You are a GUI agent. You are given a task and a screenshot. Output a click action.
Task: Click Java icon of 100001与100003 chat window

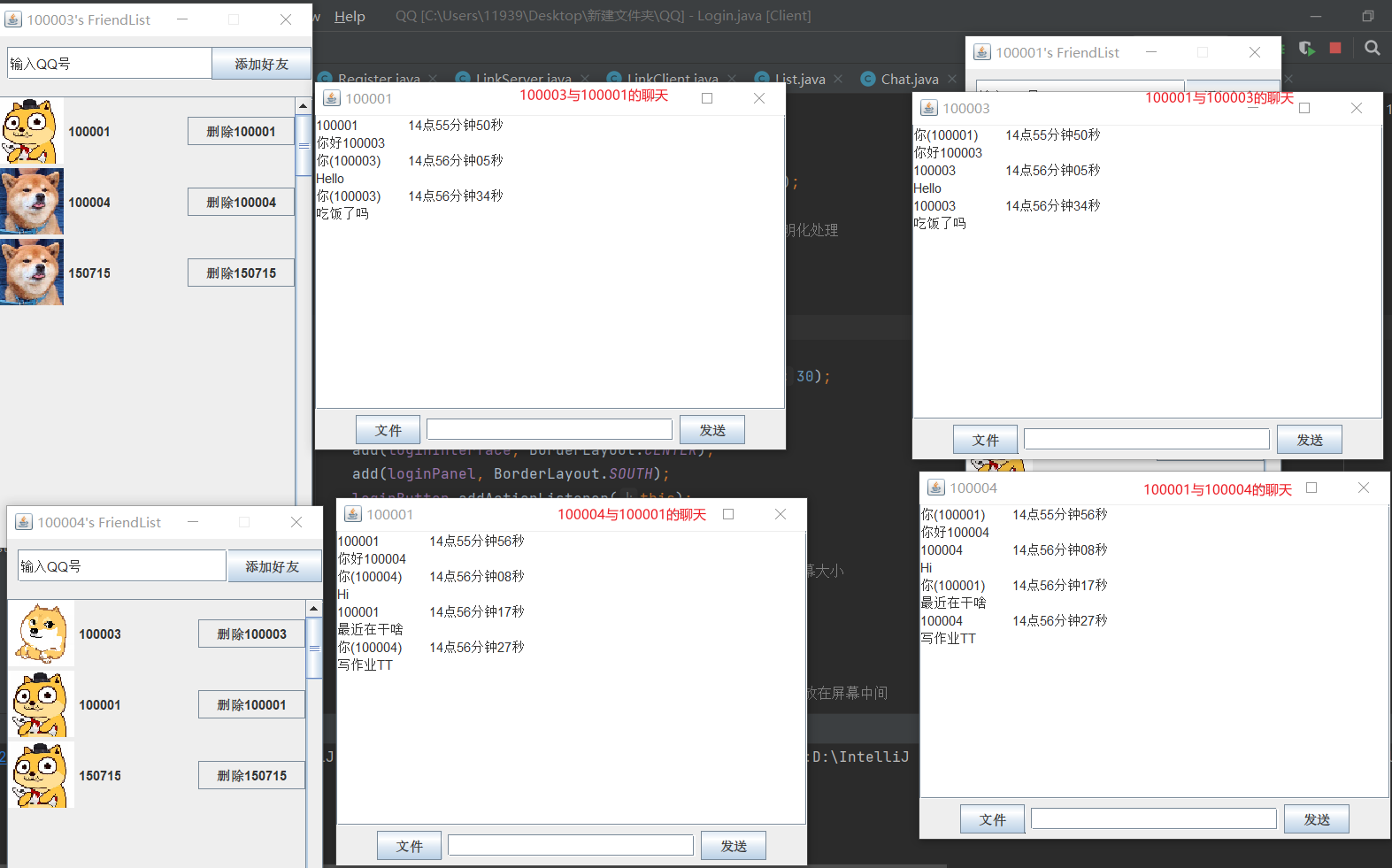coord(929,108)
